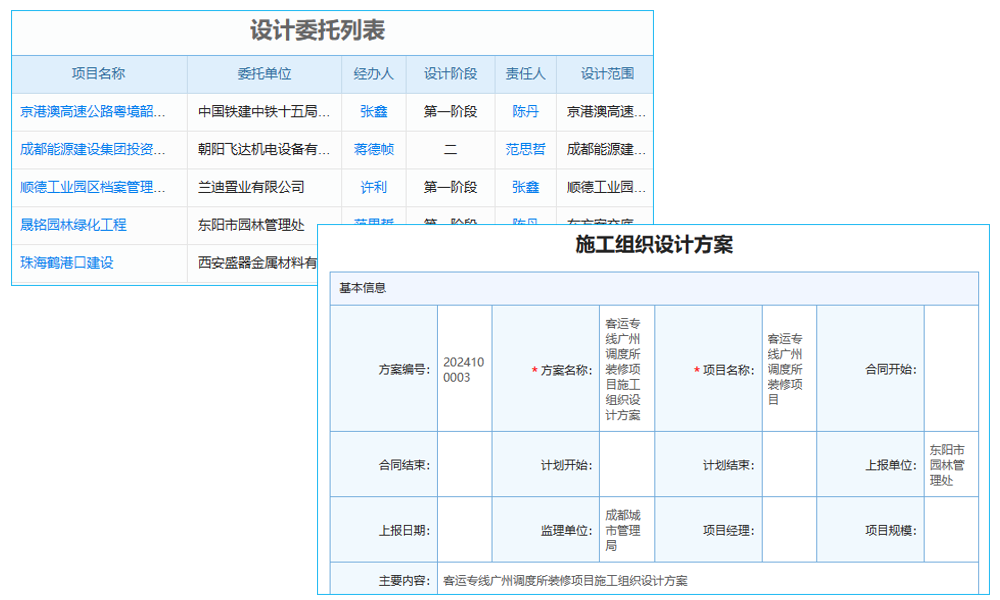Click handler 许利 for the 顺德 project

click(373, 187)
